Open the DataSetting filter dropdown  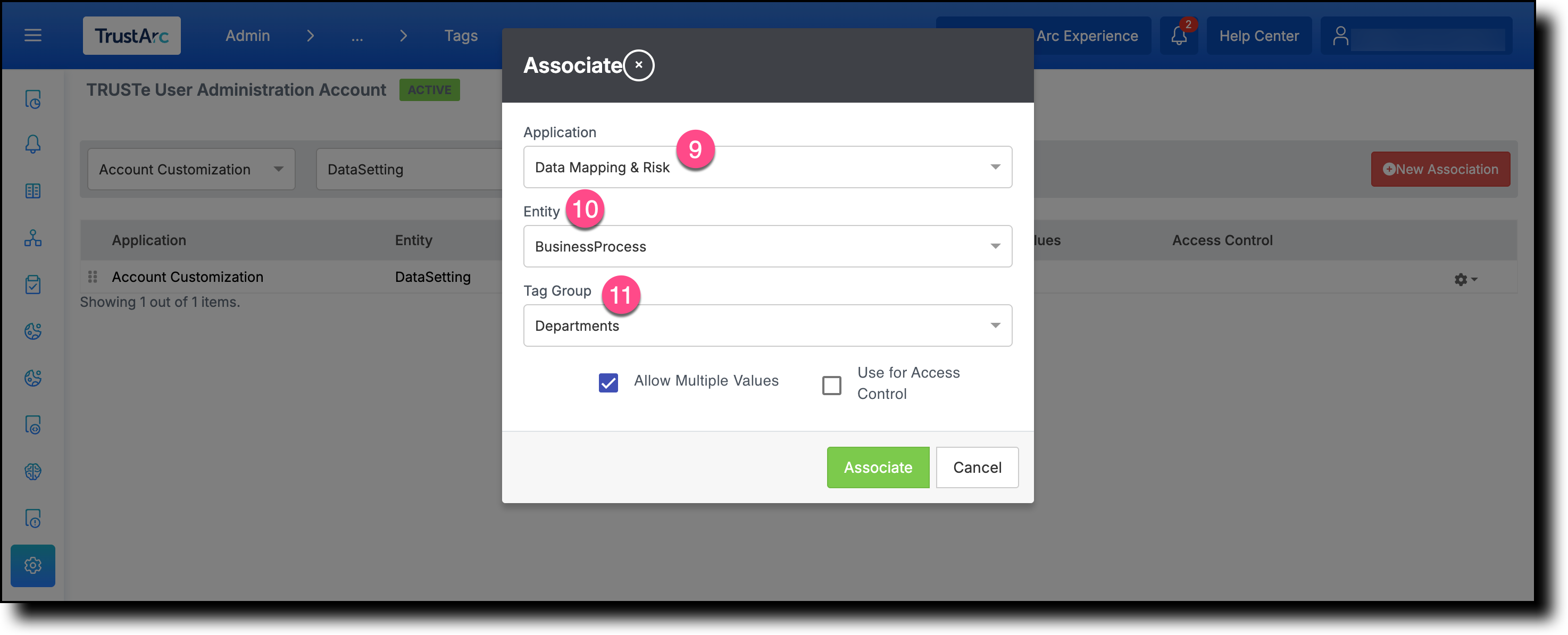click(409, 169)
